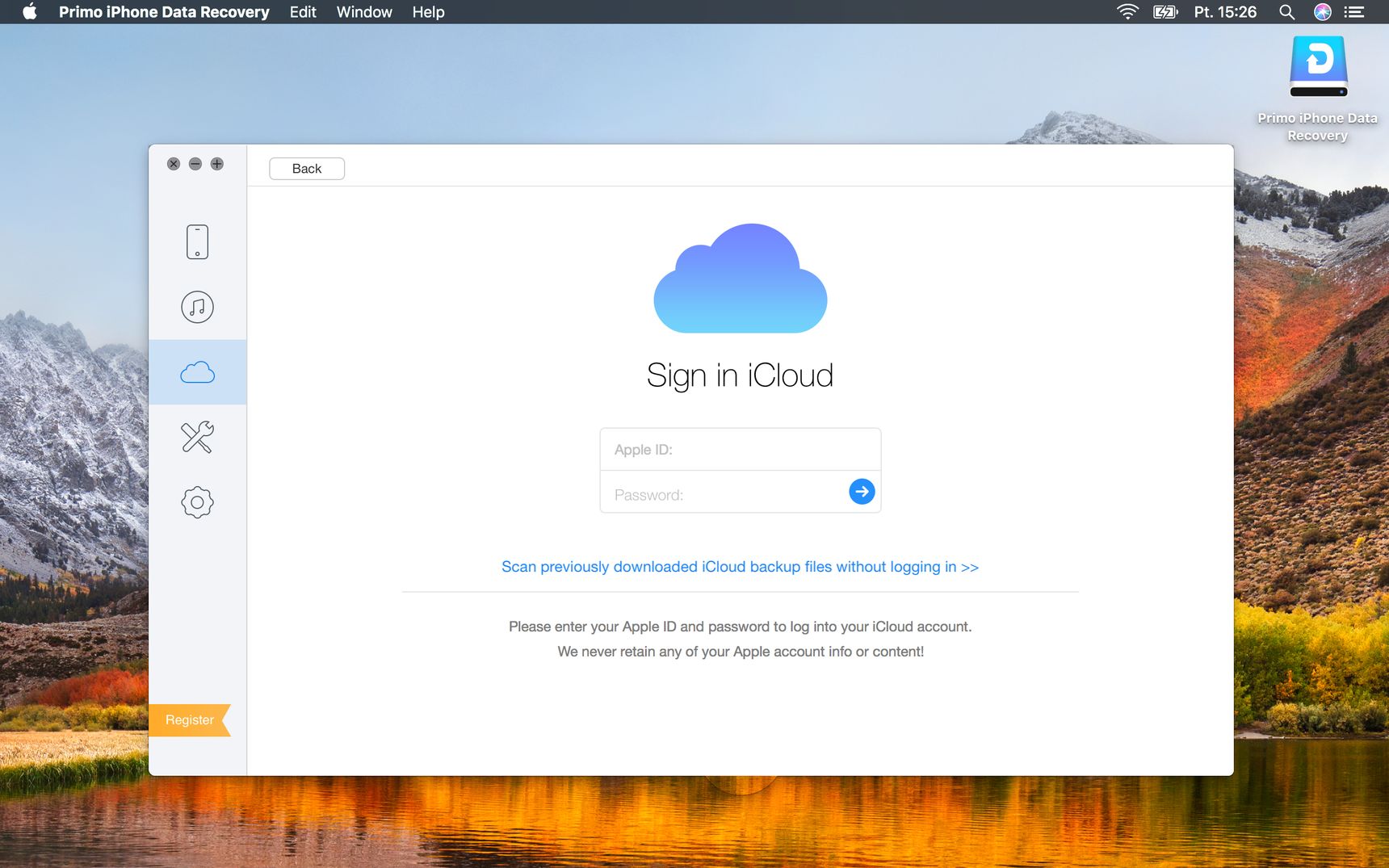
Task: Open the Edit menu
Action: click(303, 11)
